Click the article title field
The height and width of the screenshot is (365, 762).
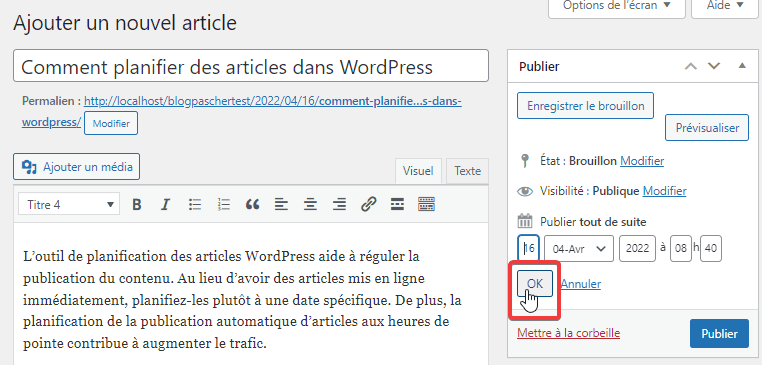[x=251, y=66]
